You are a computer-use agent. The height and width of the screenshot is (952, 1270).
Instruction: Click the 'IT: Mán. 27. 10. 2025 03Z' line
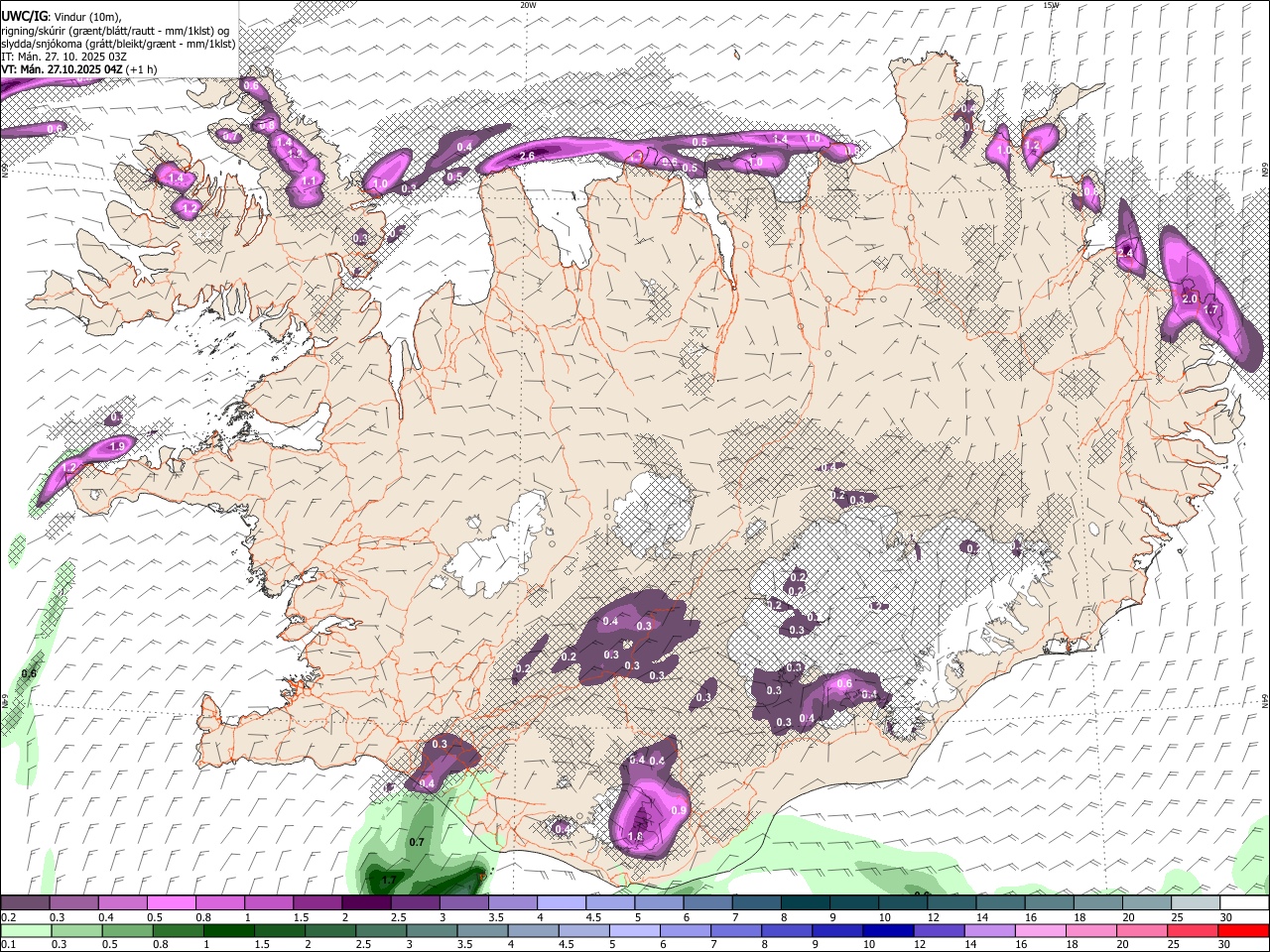(x=63, y=57)
